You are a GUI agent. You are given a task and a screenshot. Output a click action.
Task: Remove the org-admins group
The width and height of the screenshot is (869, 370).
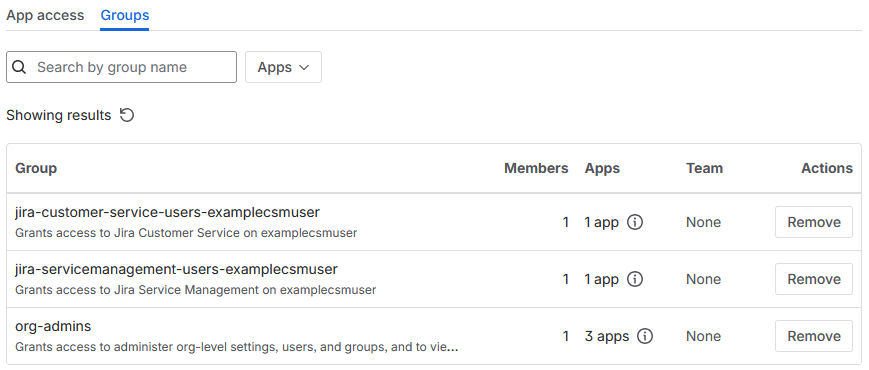[x=814, y=336]
